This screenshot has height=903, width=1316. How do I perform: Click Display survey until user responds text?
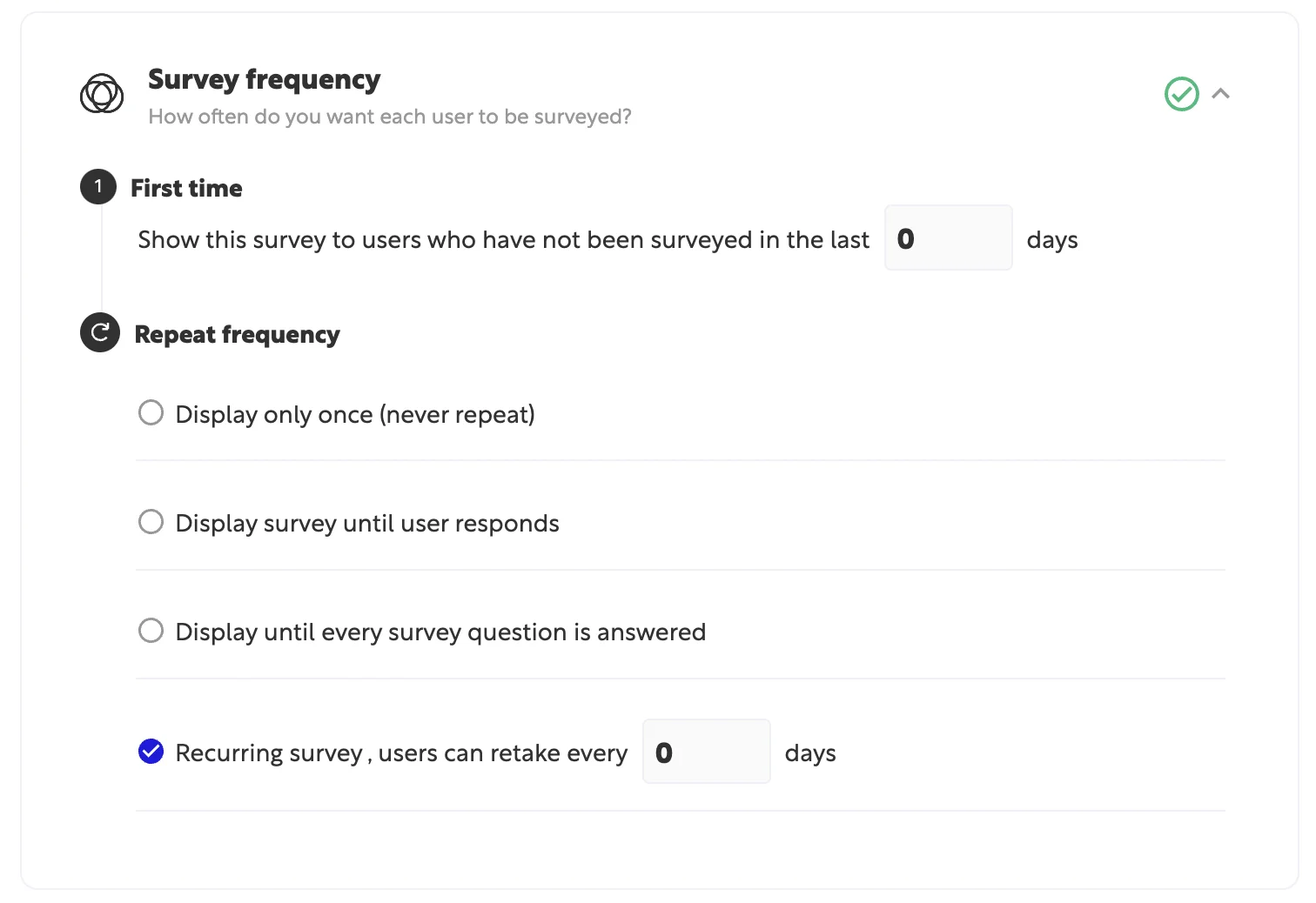click(367, 523)
